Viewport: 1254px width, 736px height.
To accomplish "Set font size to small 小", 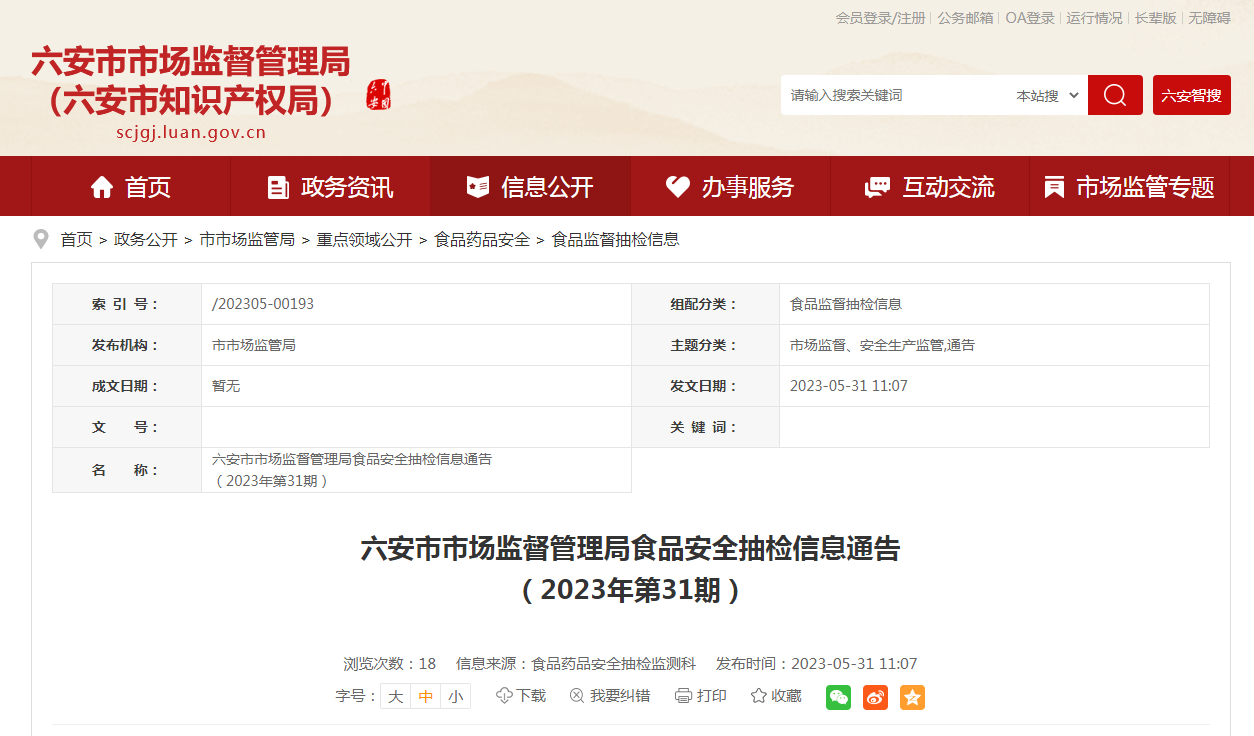I will tap(456, 697).
